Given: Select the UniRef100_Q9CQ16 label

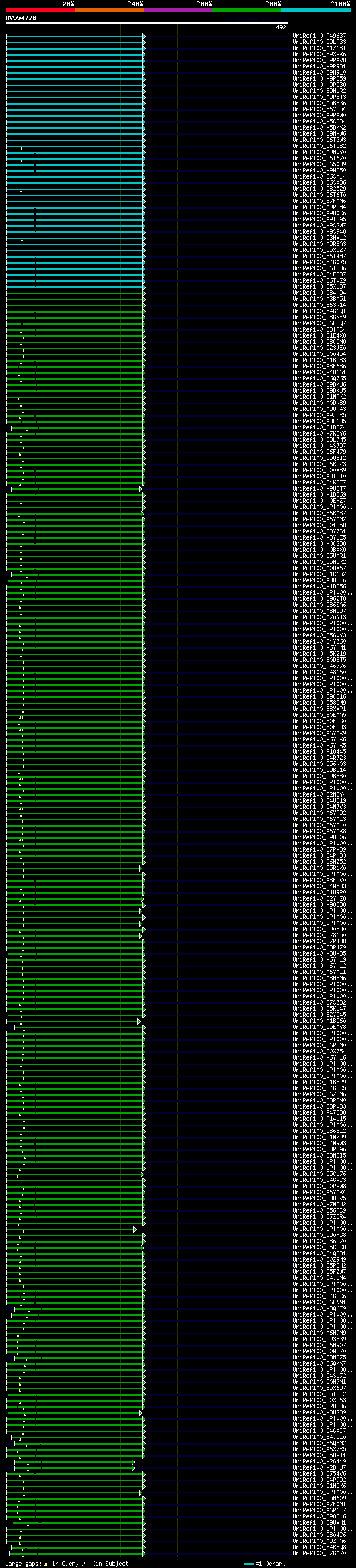Looking at the screenshot, I should point(319,696).
